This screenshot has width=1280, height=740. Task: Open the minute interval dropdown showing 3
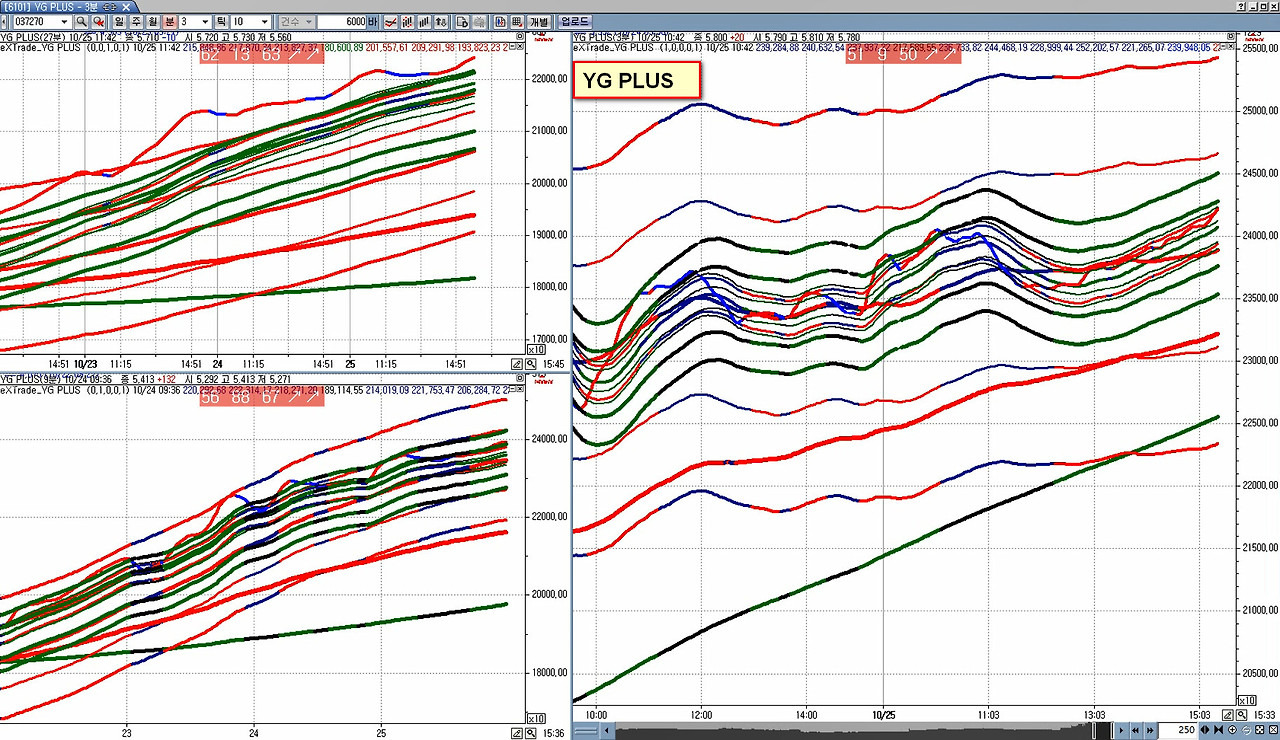(x=205, y=21)
